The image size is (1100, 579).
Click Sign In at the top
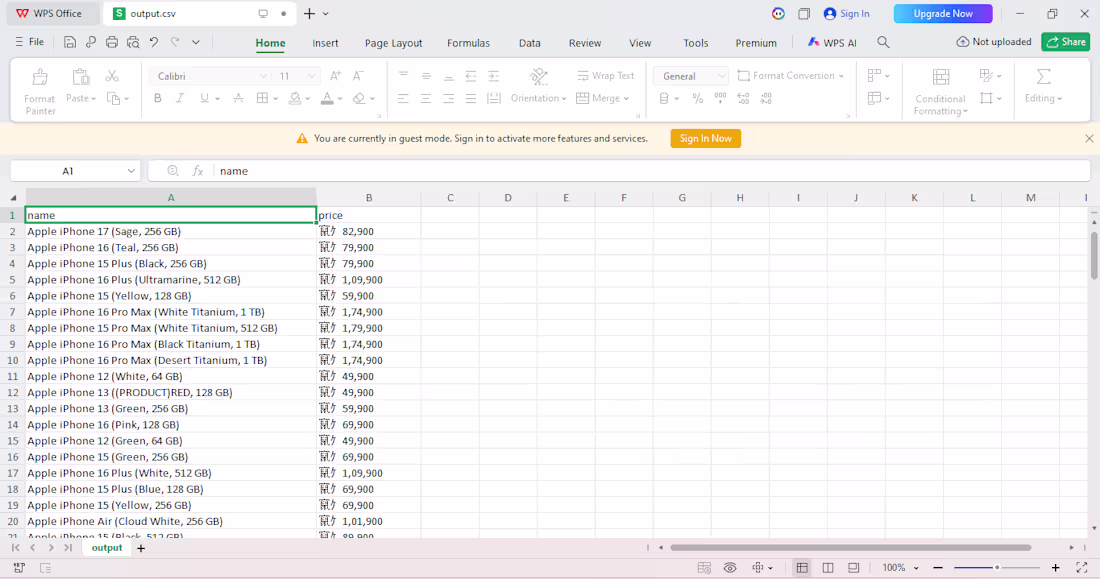847,13
